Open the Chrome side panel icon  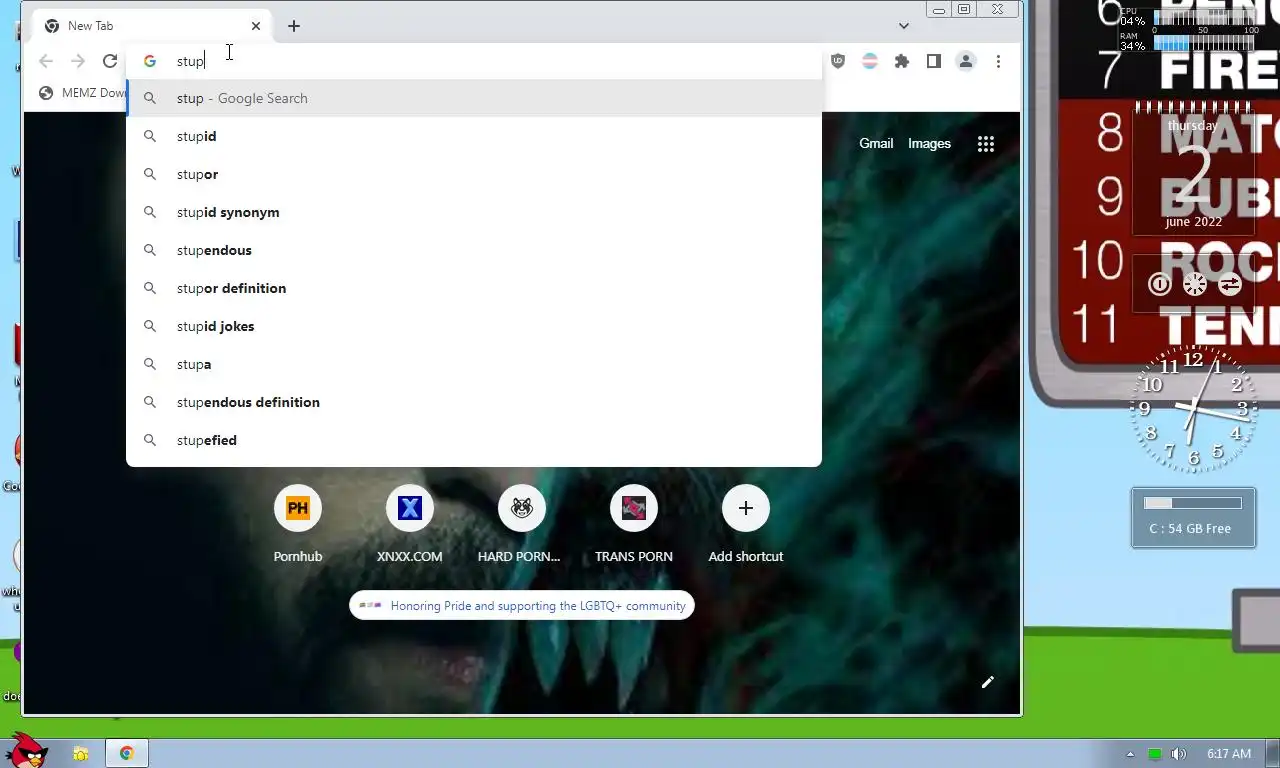(934, 61)
